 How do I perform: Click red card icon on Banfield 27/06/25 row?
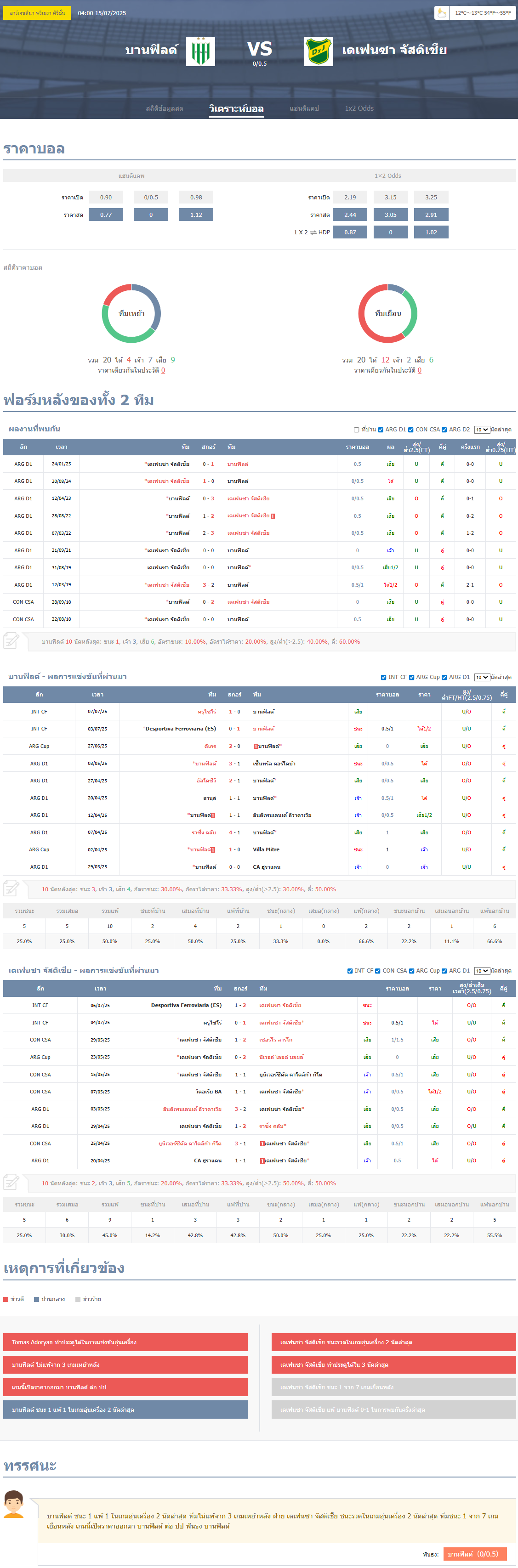(256, 746)
